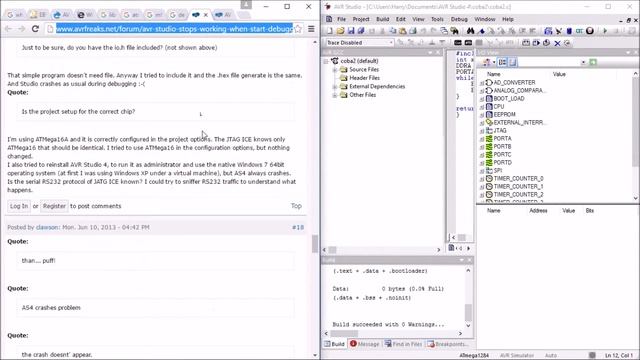Open the Build menu
The height and width of the screenshot is (360, 640).
click(382, 19)
